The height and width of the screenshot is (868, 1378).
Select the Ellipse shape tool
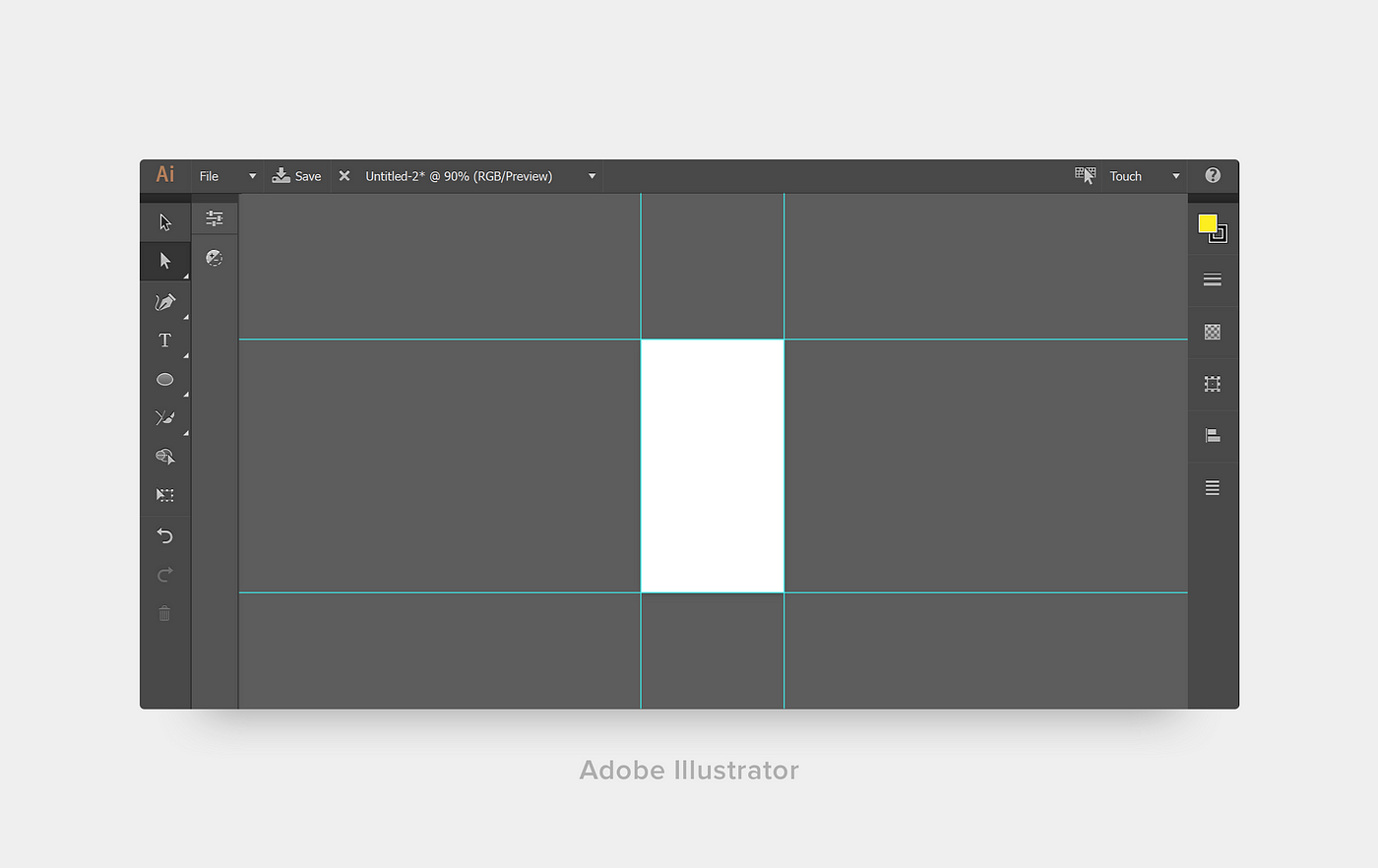coord(164,379)
